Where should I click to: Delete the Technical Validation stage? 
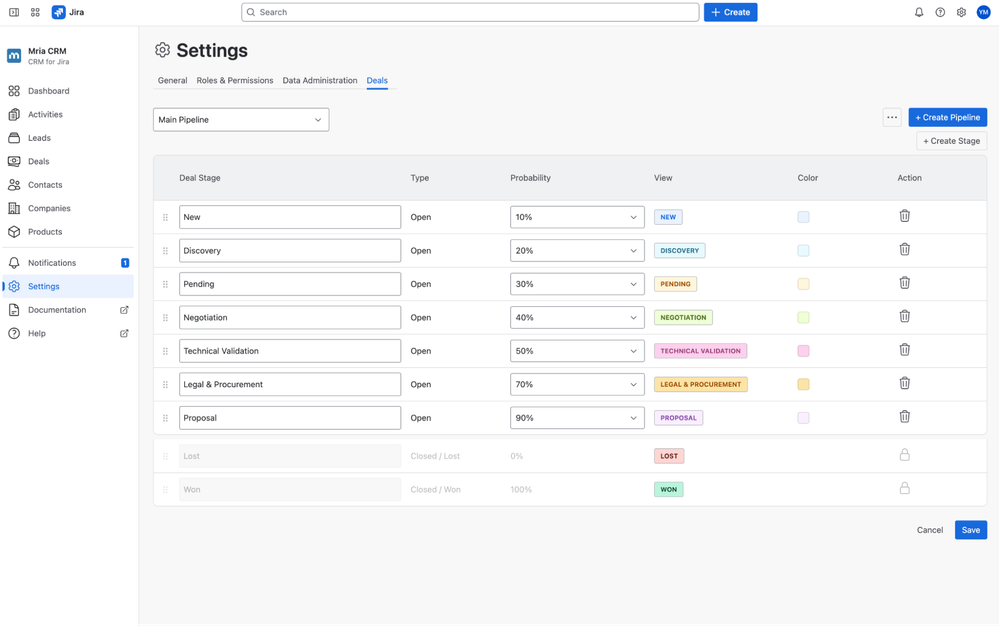pyautogui.click(x=904, y=350)
